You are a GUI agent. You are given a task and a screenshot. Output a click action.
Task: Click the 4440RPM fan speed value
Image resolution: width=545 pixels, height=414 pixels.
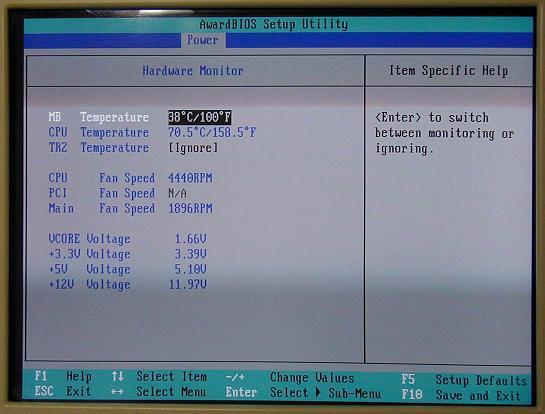(190, 178)
